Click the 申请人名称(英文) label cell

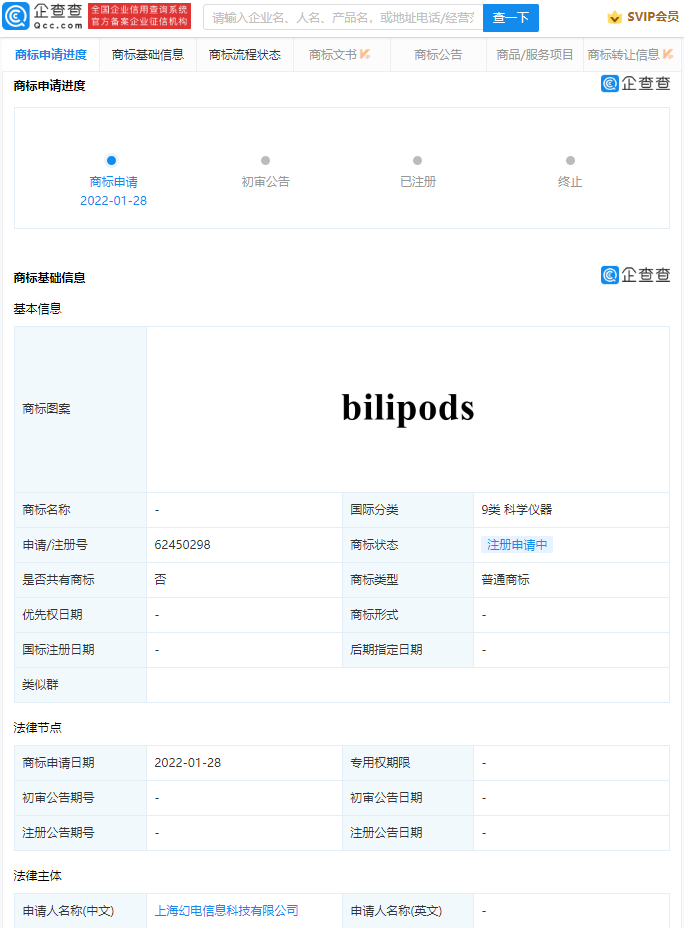click(x=408, y=910)
